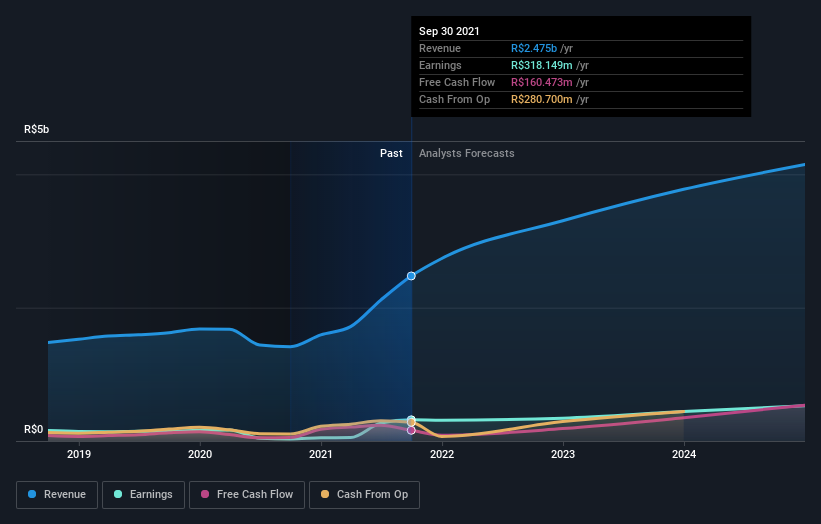Click the R$160.473m free cash flow value

(x=541, y=82)
